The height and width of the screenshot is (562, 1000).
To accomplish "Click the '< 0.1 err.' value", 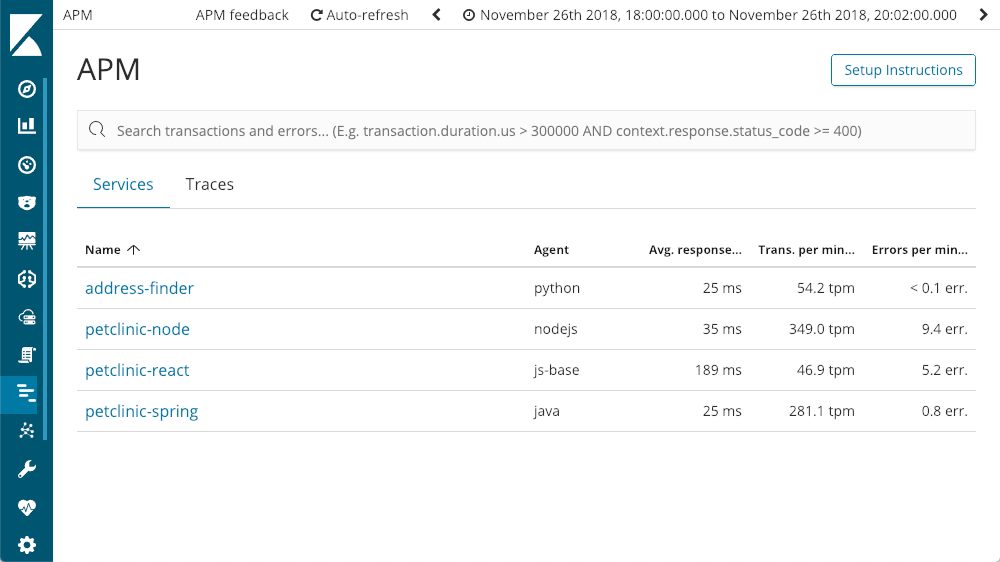I will [938, 288].
